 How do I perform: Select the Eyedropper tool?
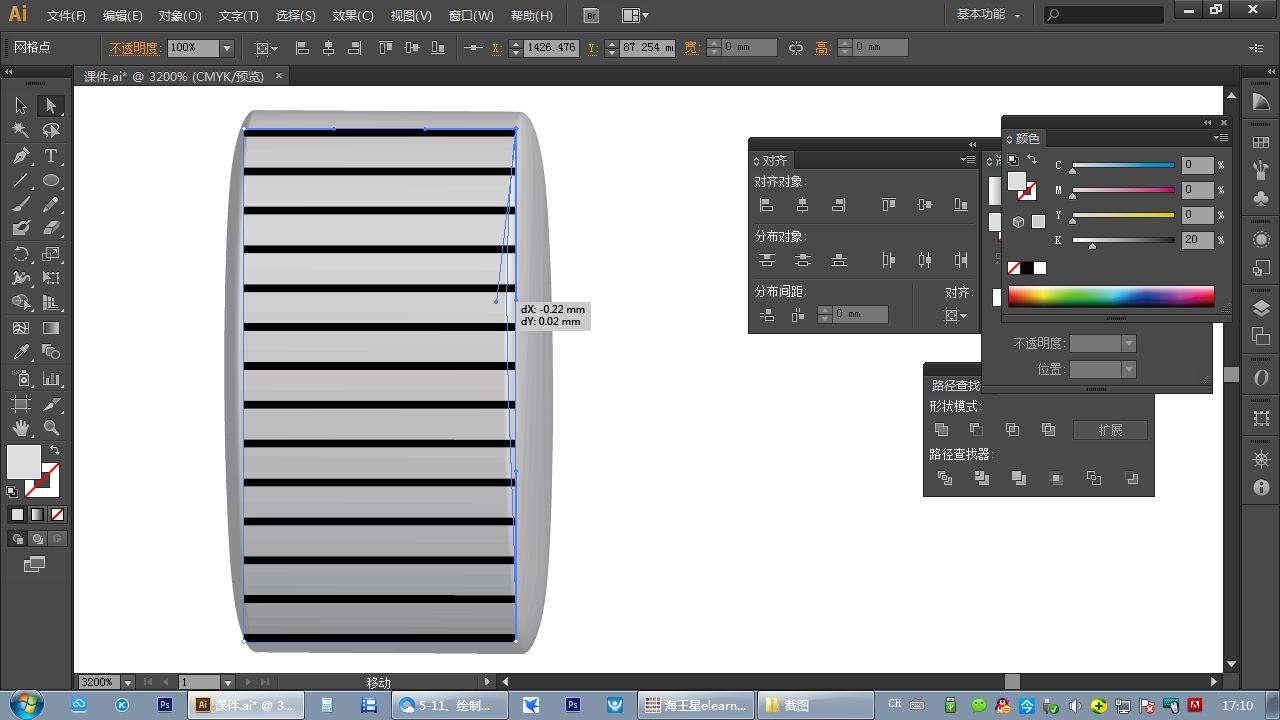coord(21,353)
